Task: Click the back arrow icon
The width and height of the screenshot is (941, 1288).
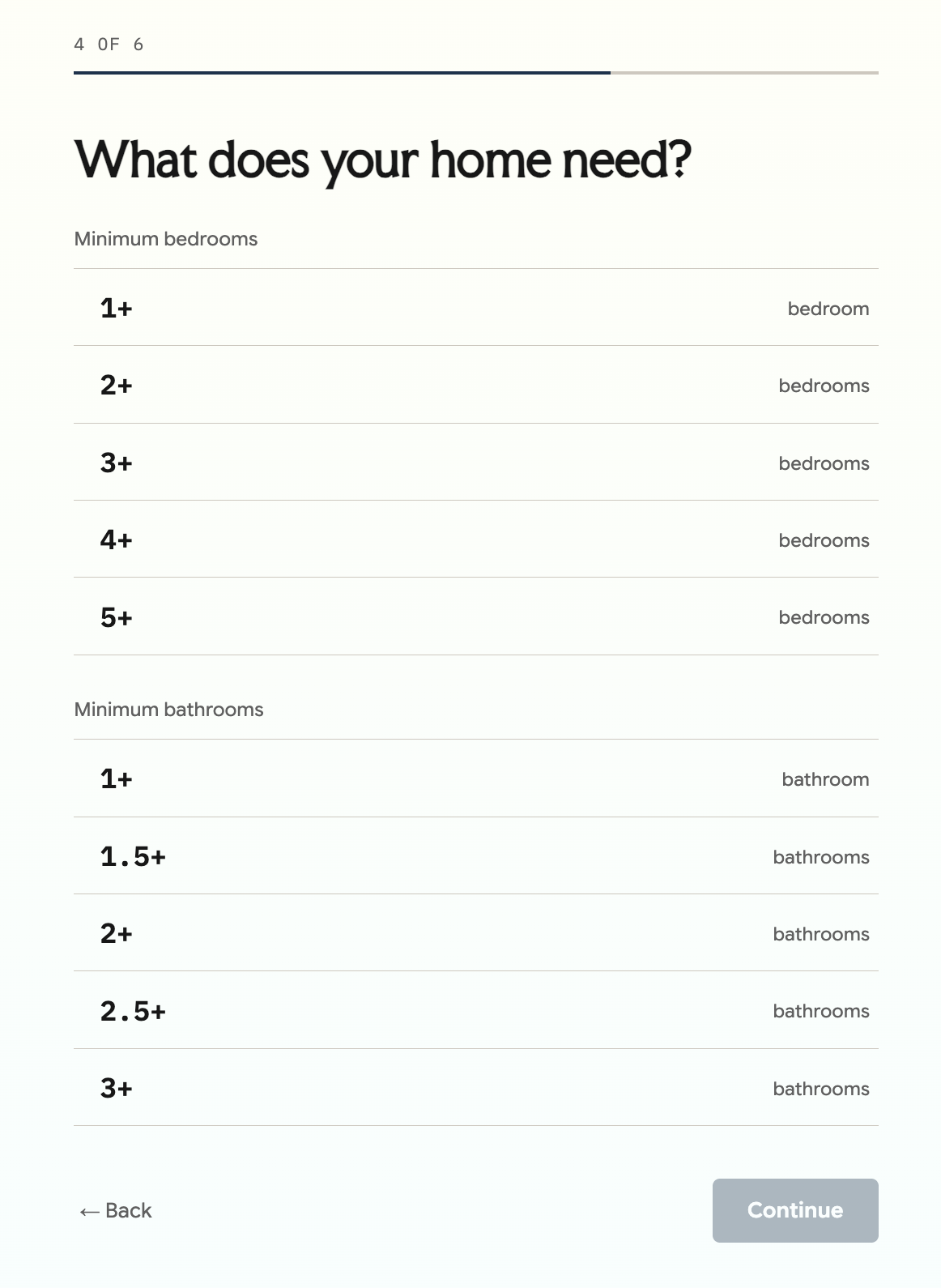Action: pyautogui.click(x=89, y=1212)
